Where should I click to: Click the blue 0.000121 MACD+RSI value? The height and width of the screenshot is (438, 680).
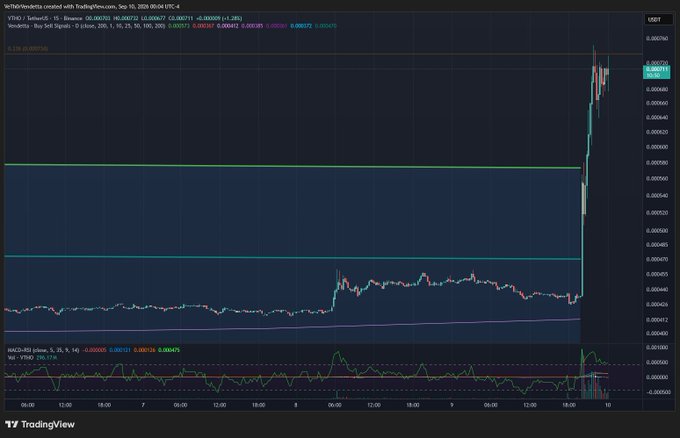pyautogui.click(x=120, y=350)
